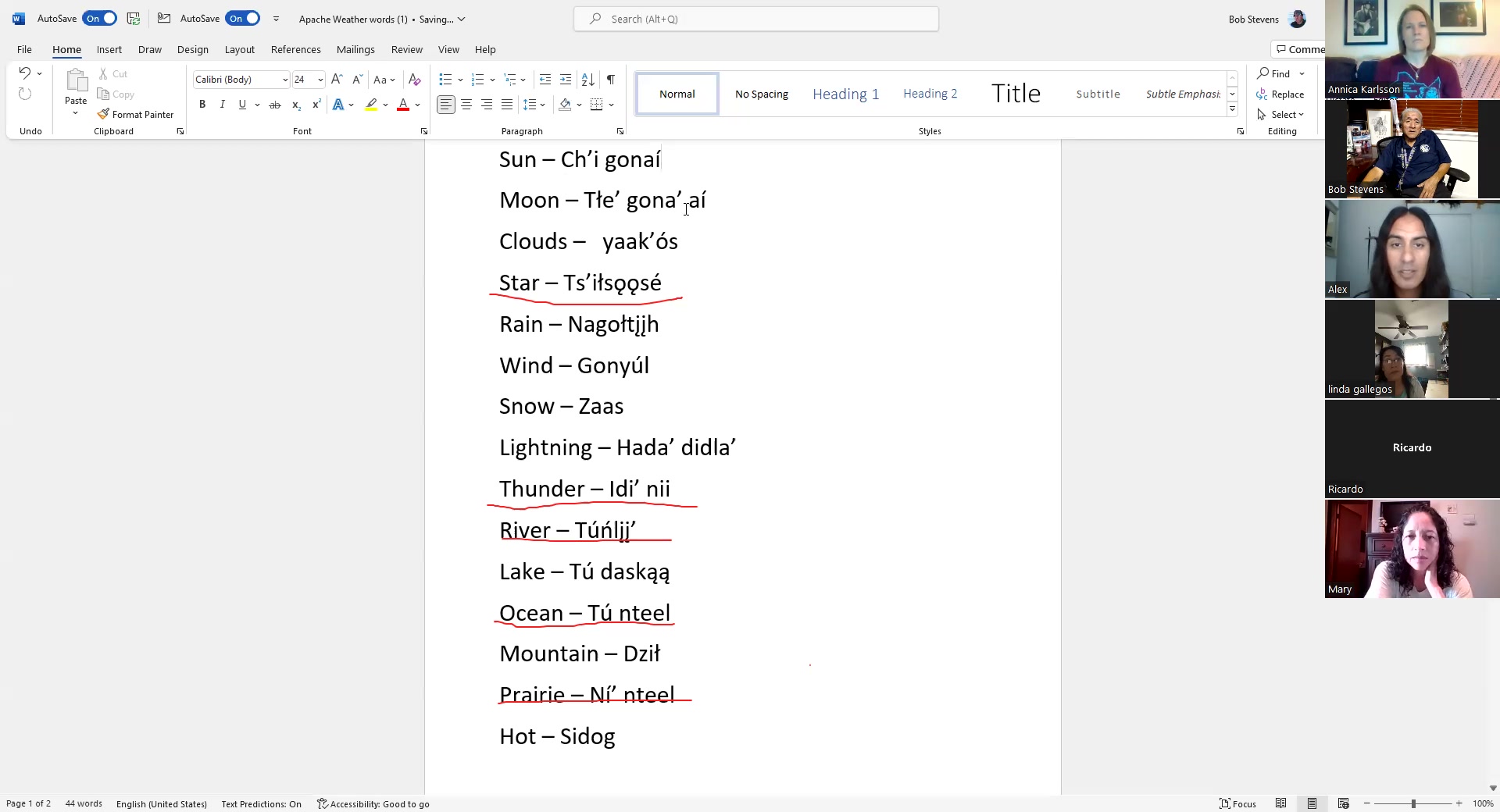
Task: Click Alex's video thumbnail
Action: [1412, 249]
